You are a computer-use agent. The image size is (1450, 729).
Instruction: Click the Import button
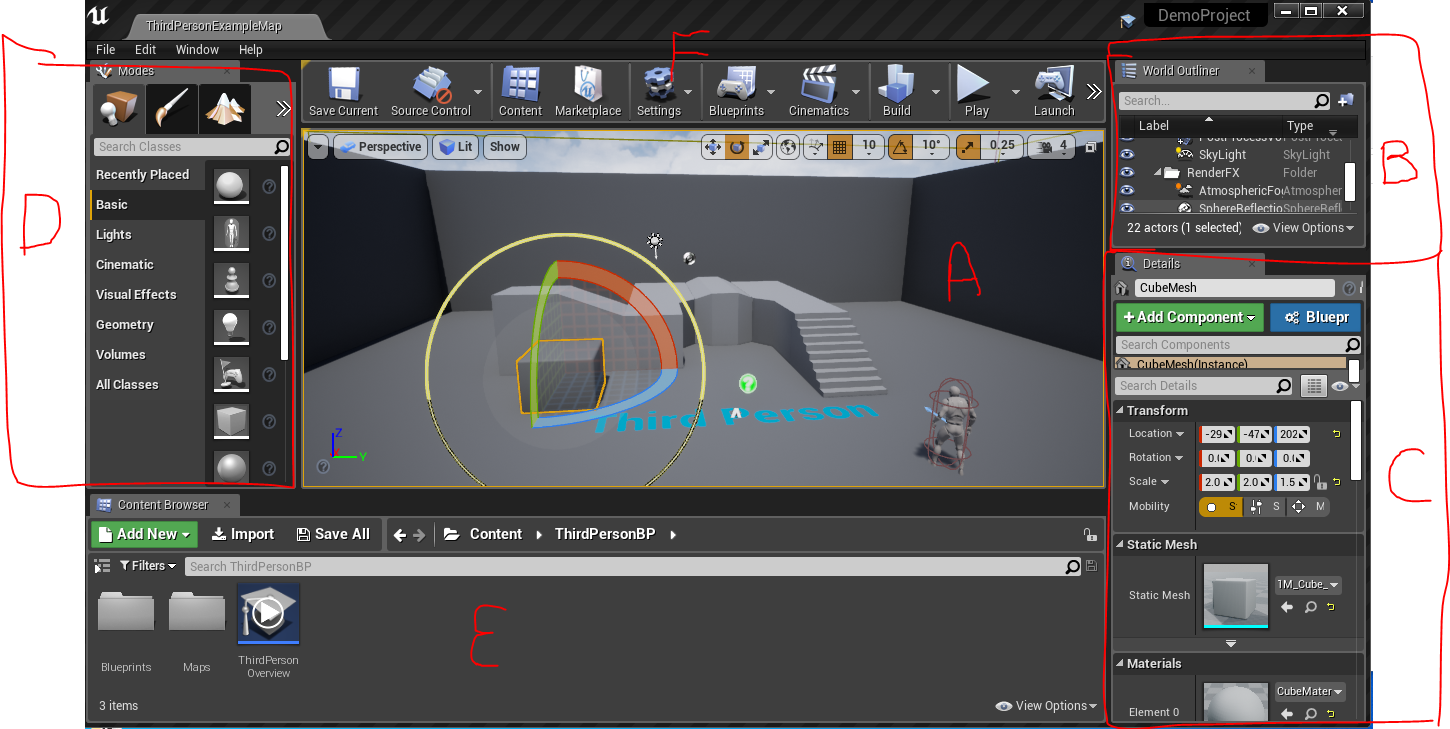coord(242,535)
